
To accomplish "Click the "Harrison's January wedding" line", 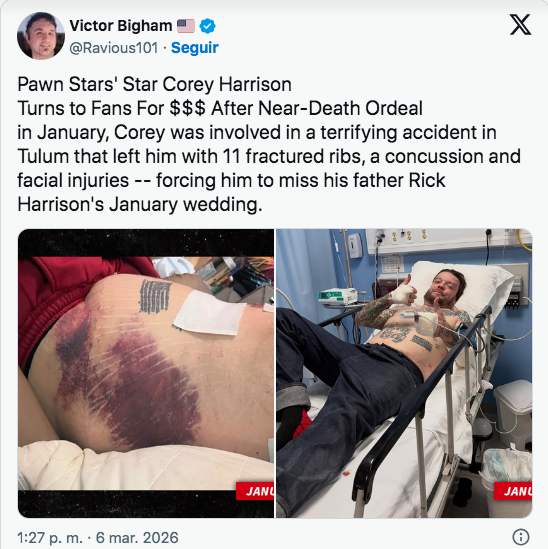I will pos(140,204).
